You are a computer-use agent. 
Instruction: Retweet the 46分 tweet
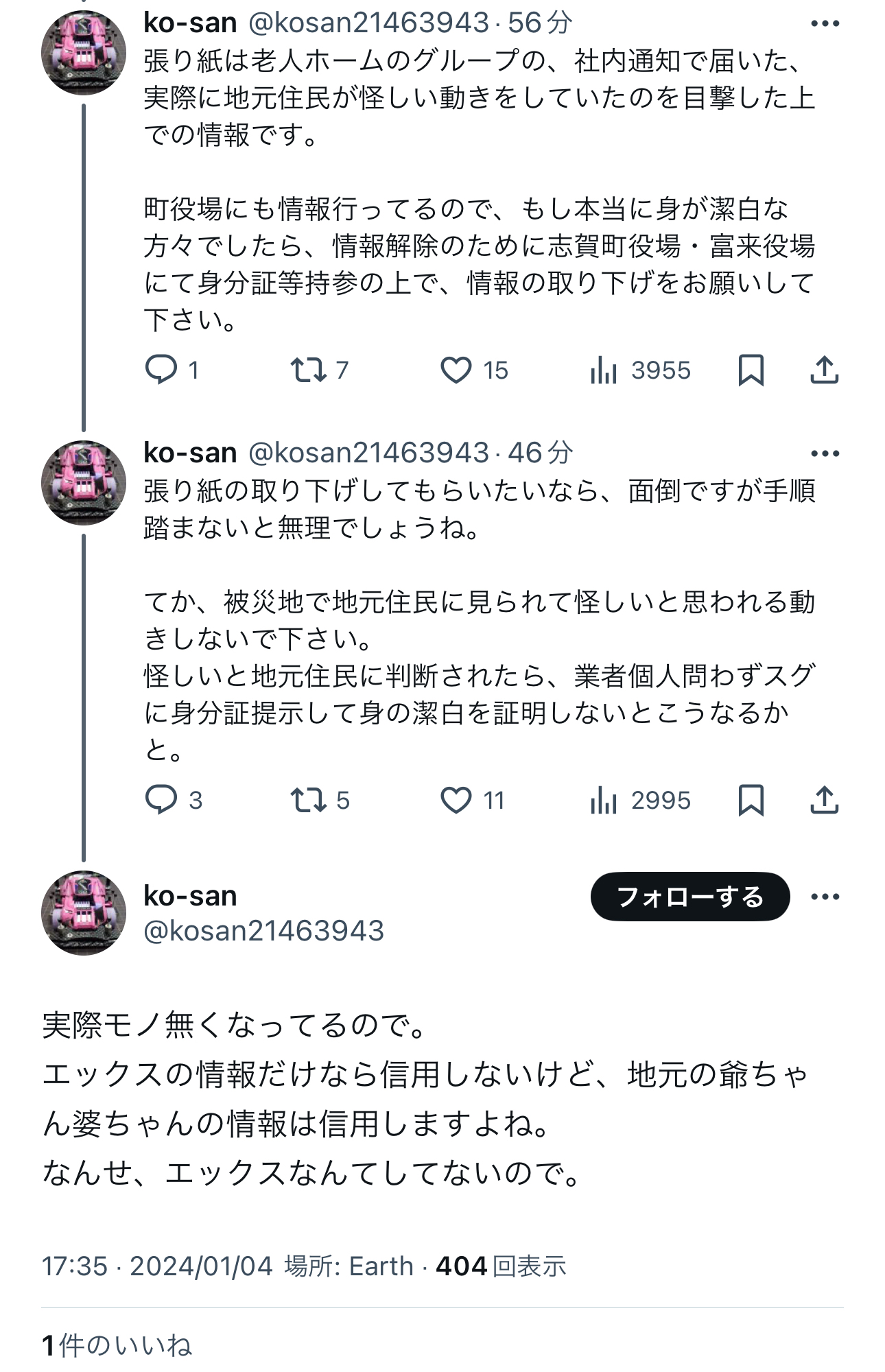(x=308, y=800)
